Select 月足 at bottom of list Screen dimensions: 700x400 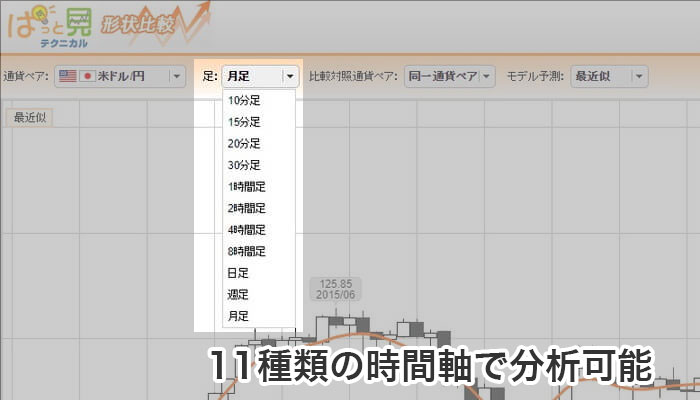coord(258,316)
